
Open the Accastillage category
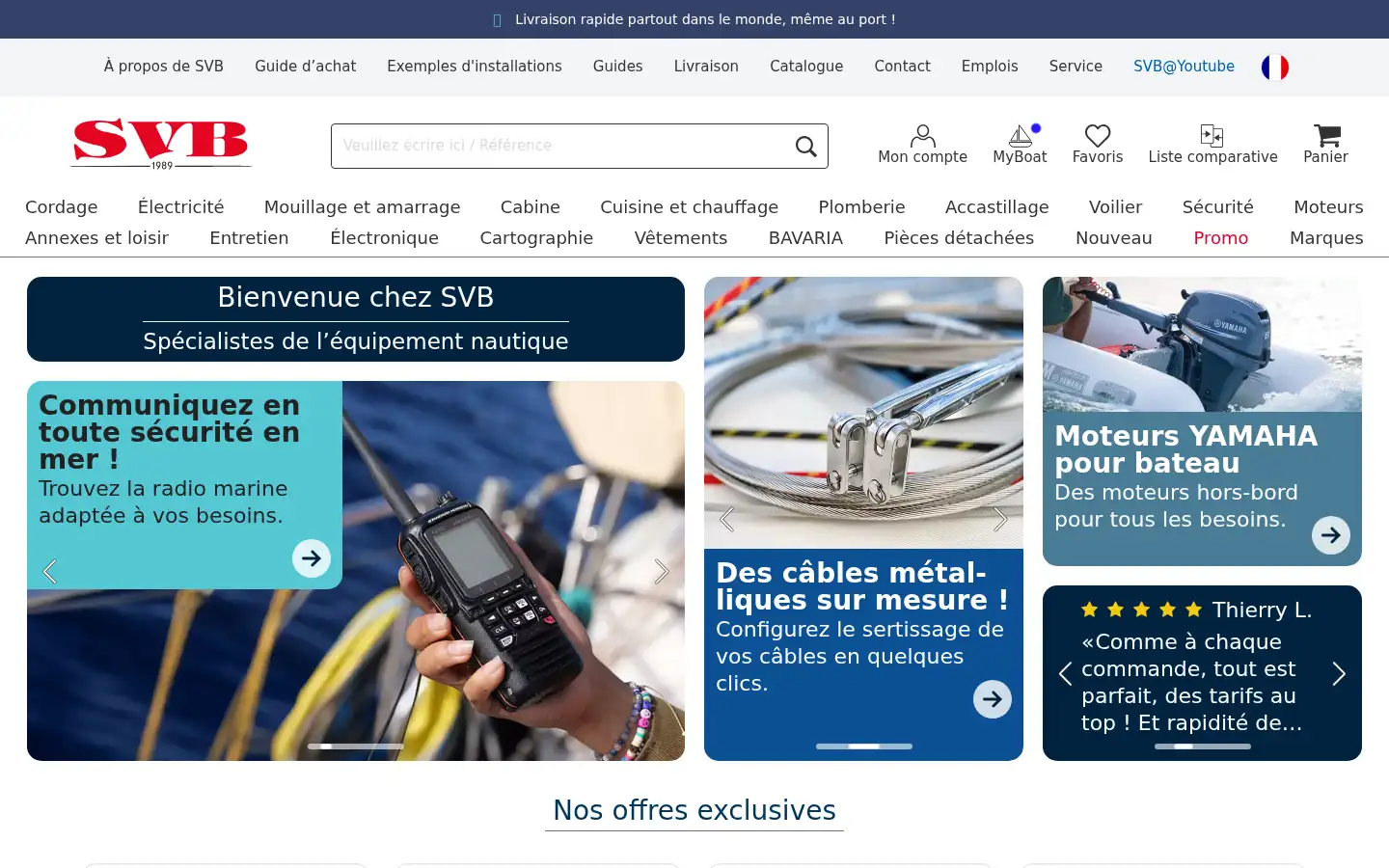pos(996,207)
